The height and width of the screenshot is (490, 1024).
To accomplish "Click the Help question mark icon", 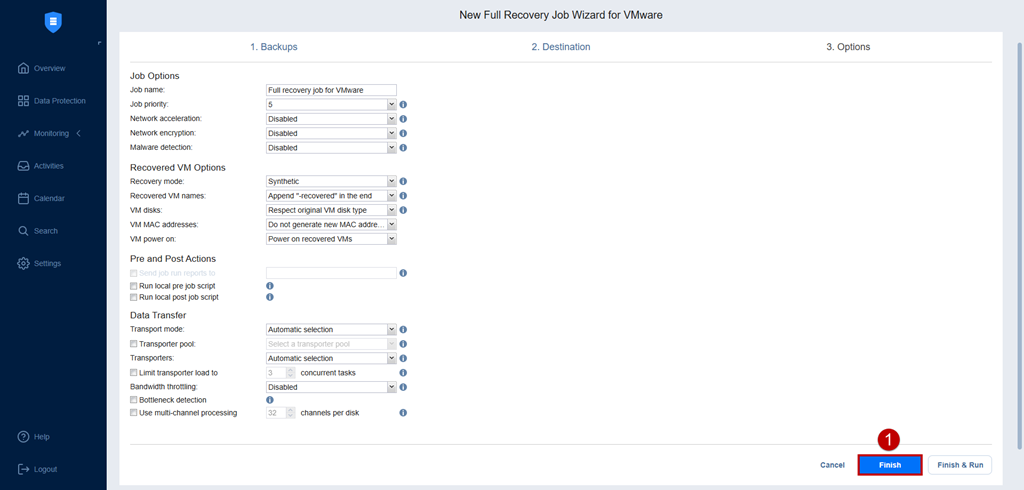I will pos(24,436).
